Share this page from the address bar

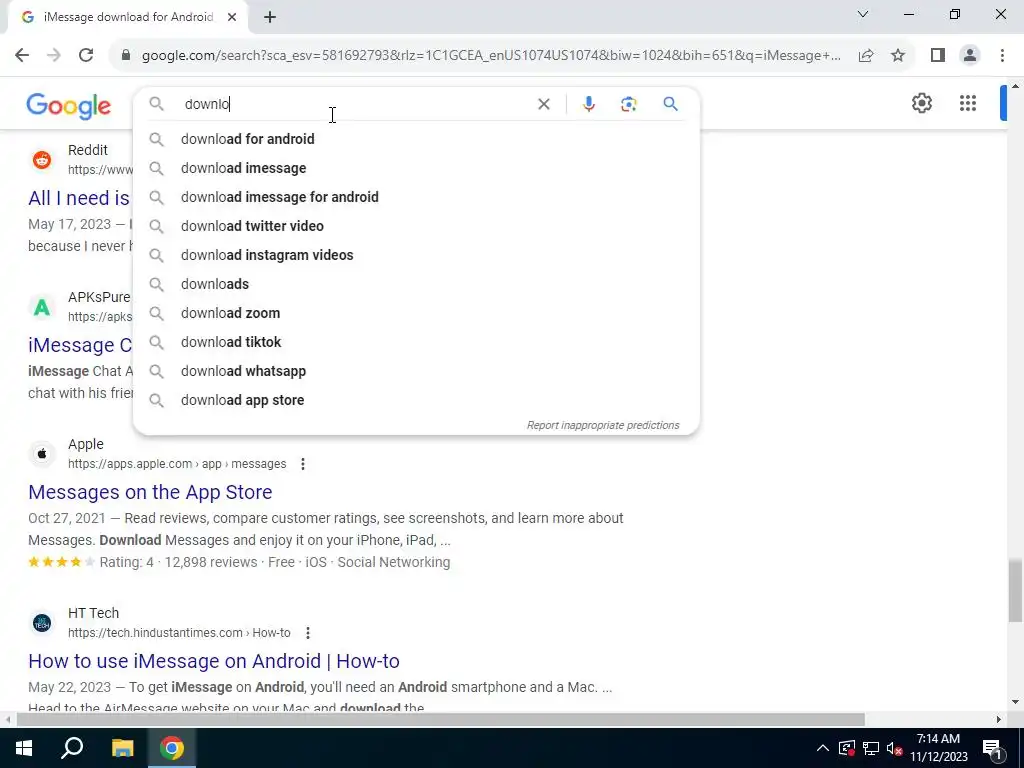[866, 56]
